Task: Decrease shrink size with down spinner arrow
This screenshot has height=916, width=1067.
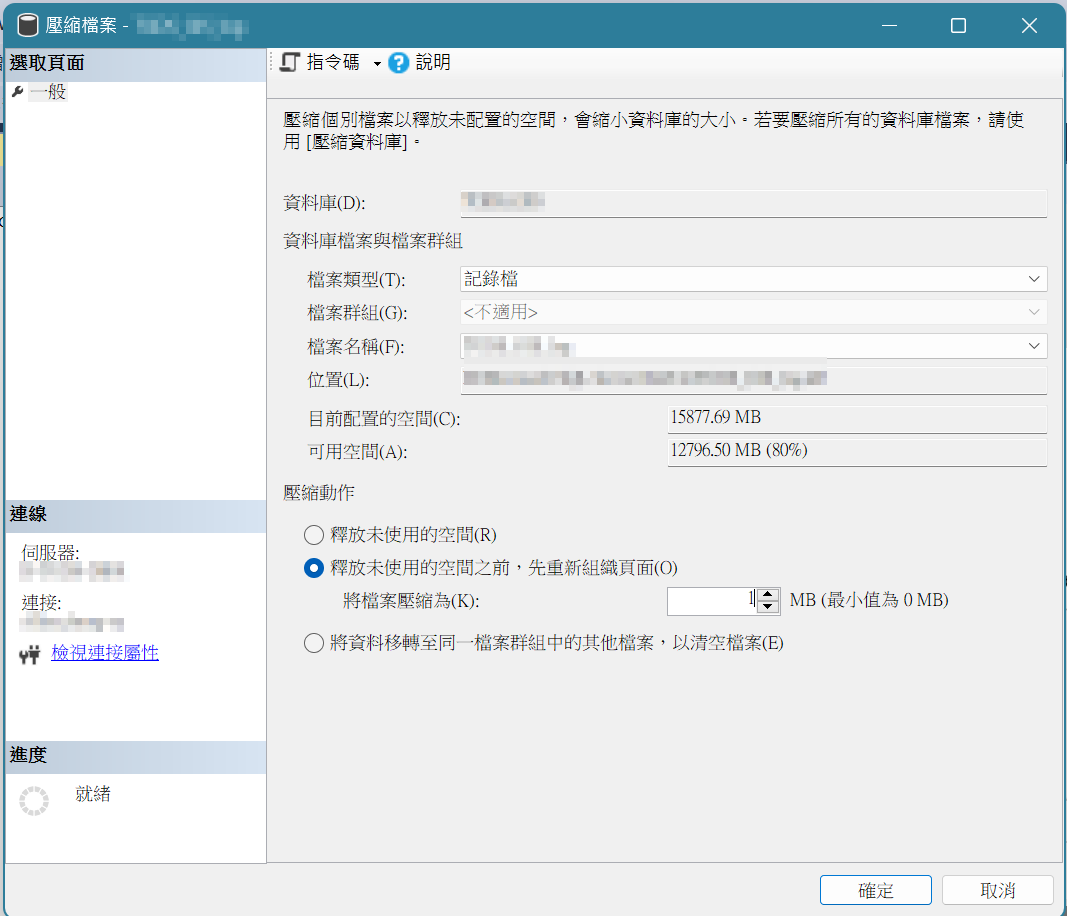Action: pyautogui.click(x=768, y=607)
